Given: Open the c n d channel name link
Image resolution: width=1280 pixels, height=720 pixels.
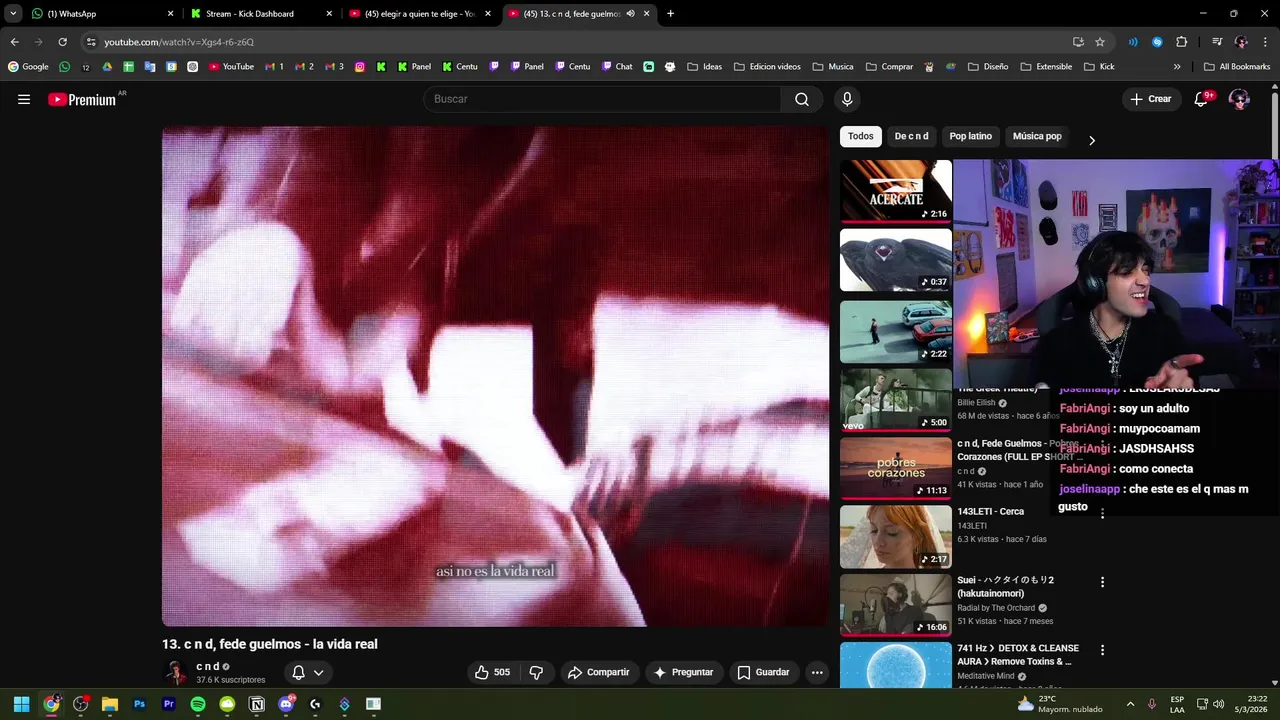Looking at the screenshot, I should (x=208, y=666).
